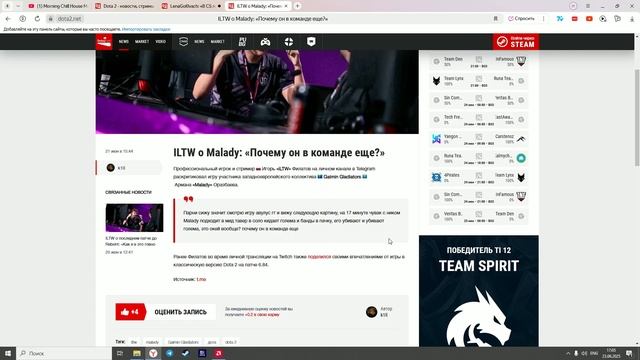Switch to the Morning Chill House tab

pos(58,6)
